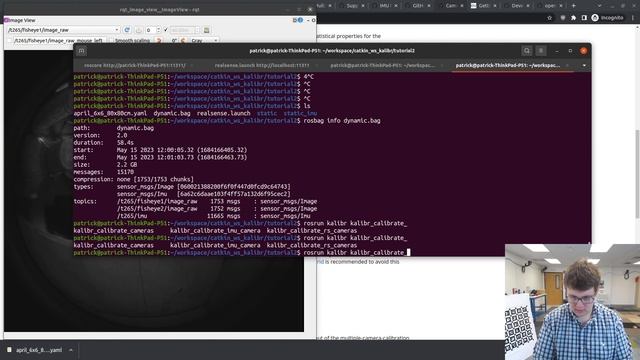Click the browser side panel icon

point(584,18)
